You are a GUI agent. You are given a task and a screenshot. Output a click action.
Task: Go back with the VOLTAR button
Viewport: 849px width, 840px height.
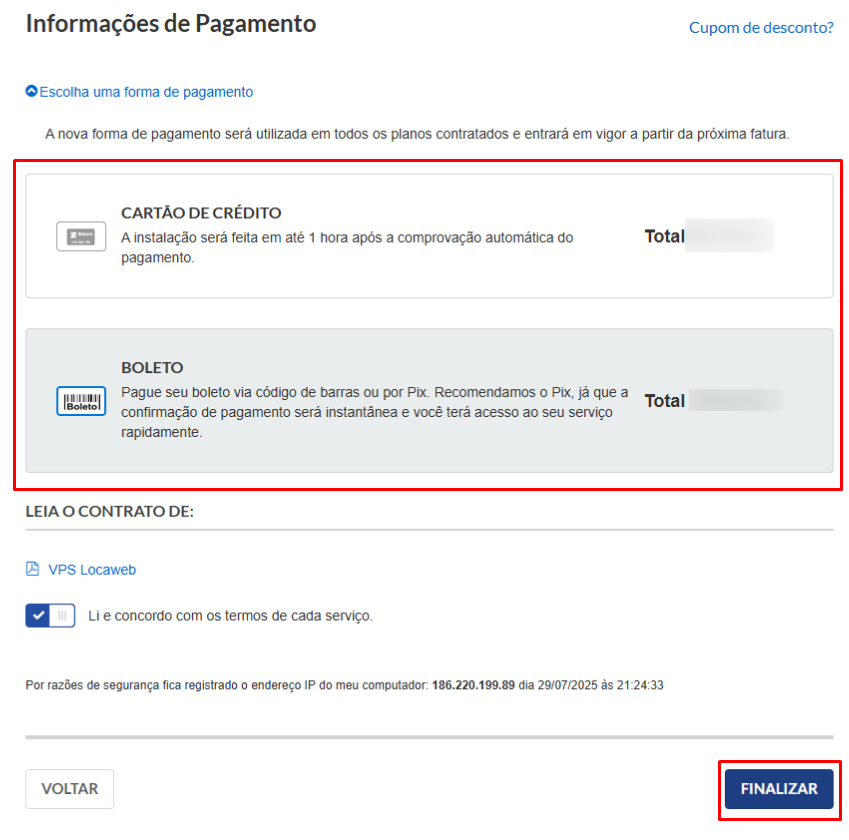[70, 789]
